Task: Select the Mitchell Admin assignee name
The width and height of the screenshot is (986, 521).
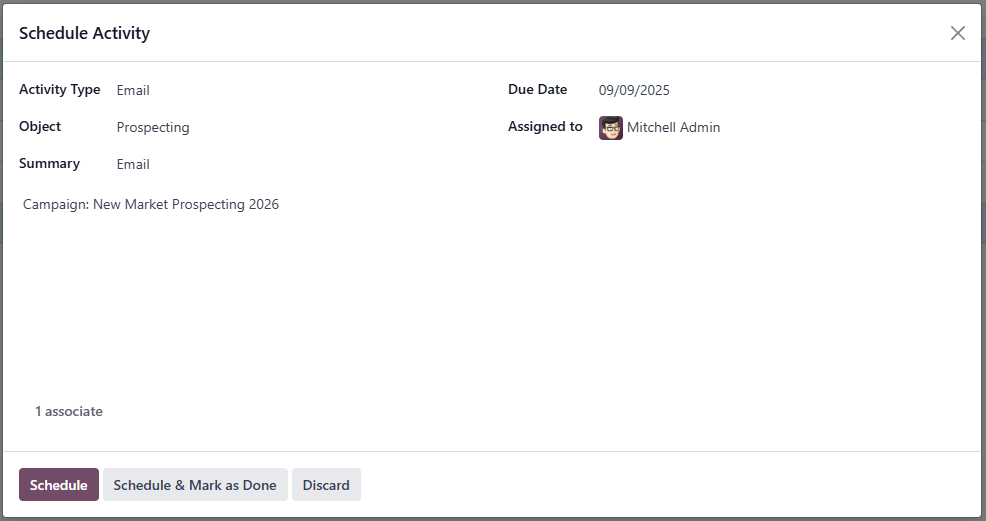Action: pos(673,127)
